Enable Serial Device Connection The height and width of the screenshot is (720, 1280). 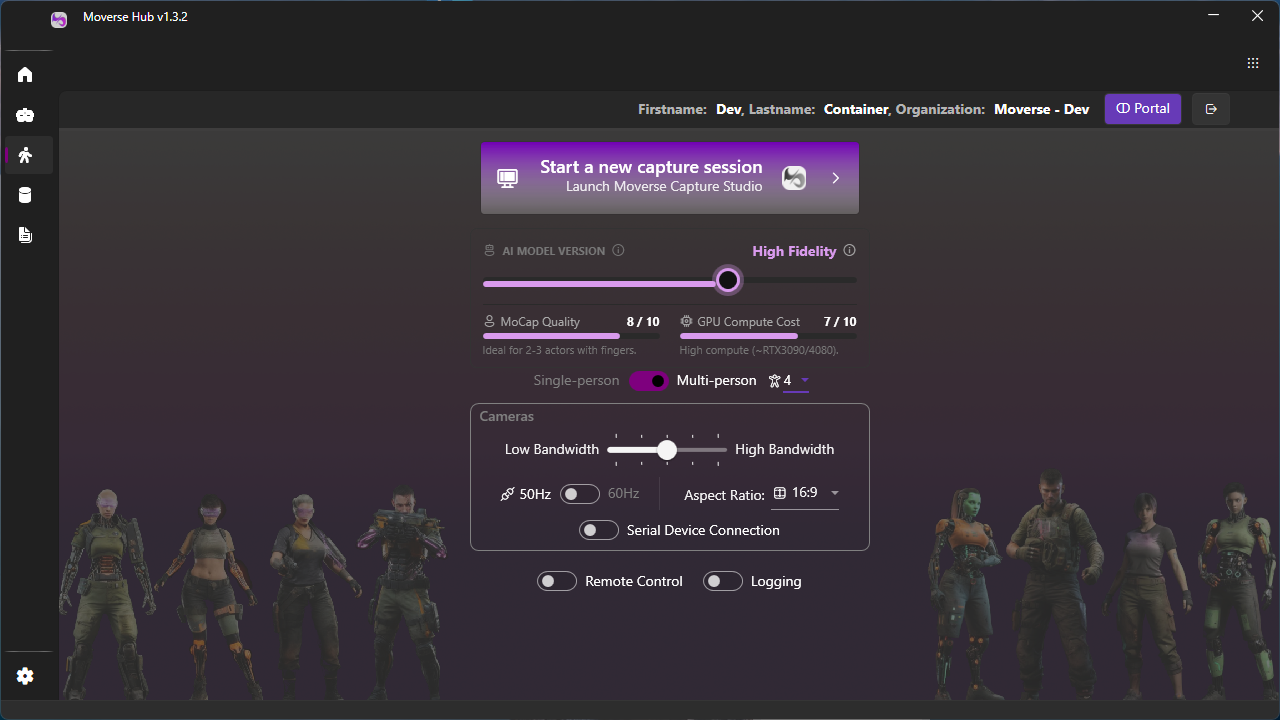[x=599, y=530]
